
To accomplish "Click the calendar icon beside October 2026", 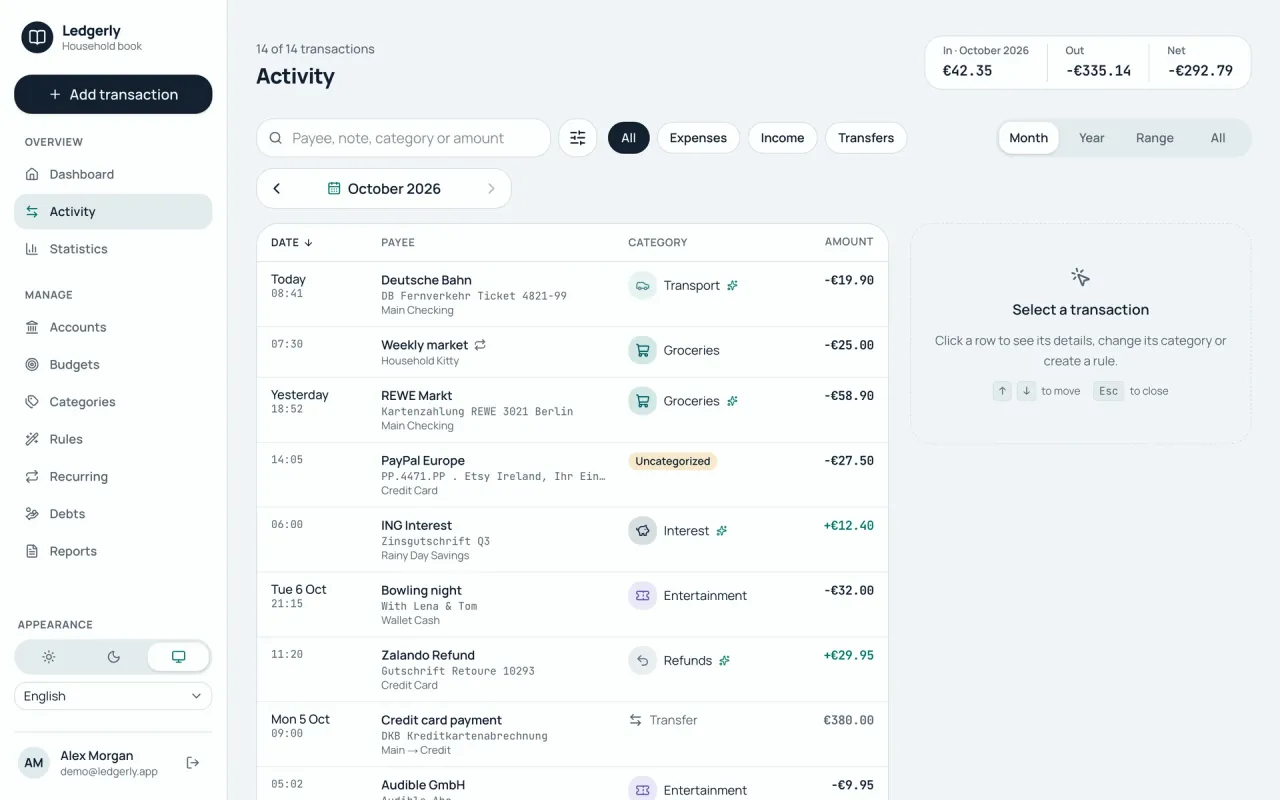I will click(334, 188).
